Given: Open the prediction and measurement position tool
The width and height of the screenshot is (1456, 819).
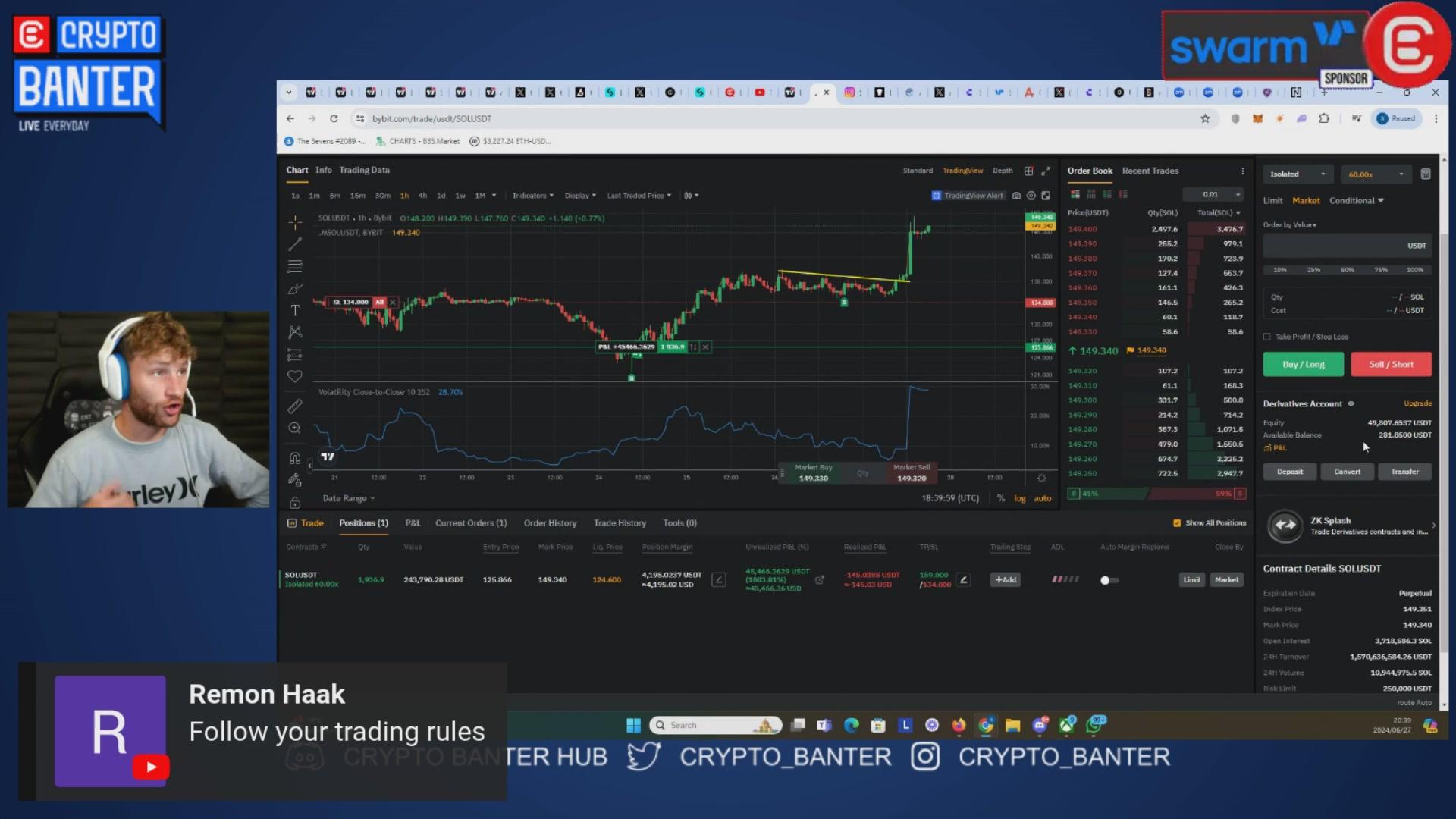Looking at the screenshot, I should (295, 355).
